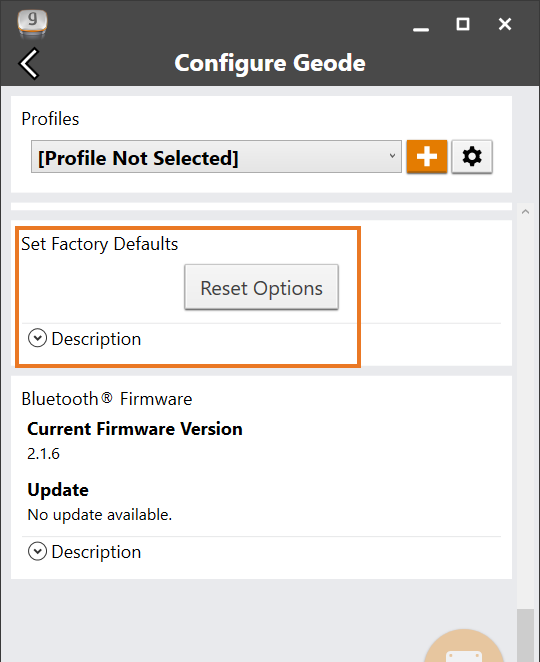Click the Reset Options button
Viewport: 540px width, 662px height.
point(261,287)
